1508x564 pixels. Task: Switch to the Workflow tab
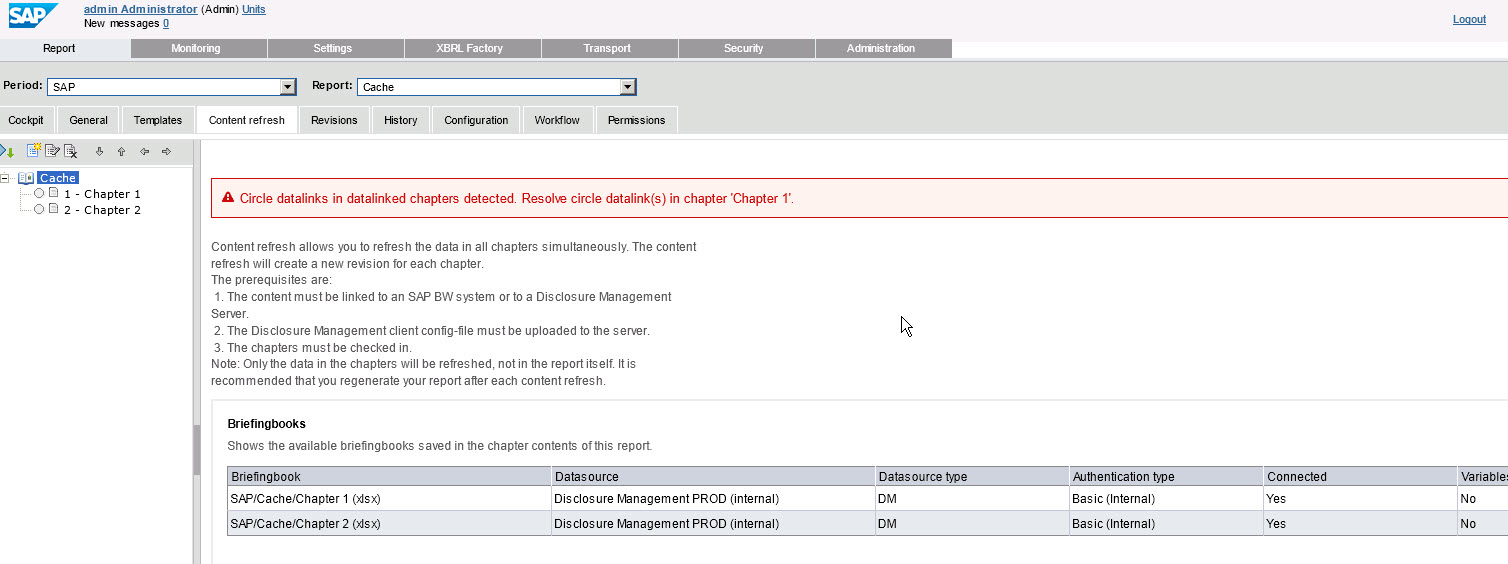[x=557, y=120]
